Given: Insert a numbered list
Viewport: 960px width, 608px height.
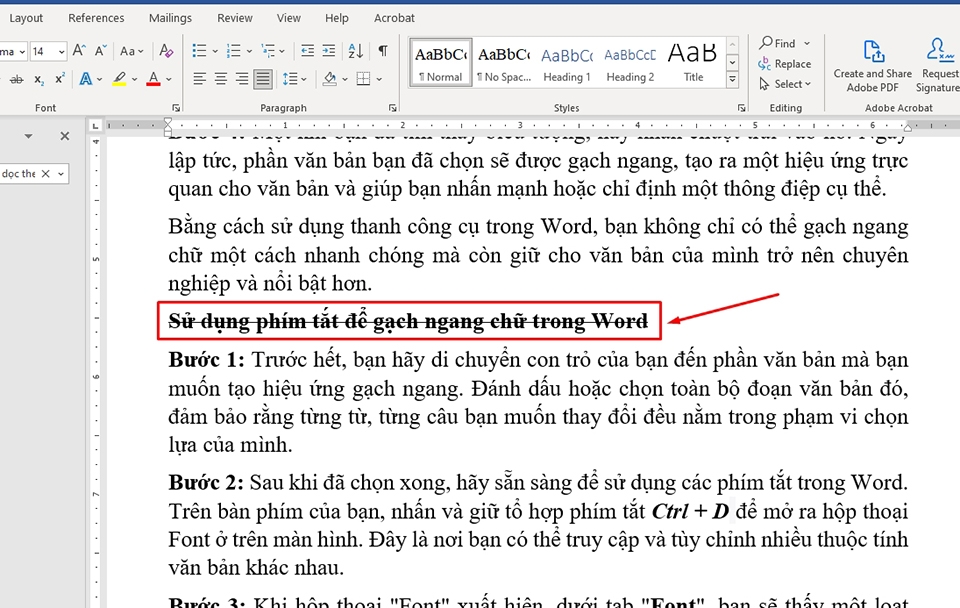Looking at the screenshot, I should pos(234,51).
